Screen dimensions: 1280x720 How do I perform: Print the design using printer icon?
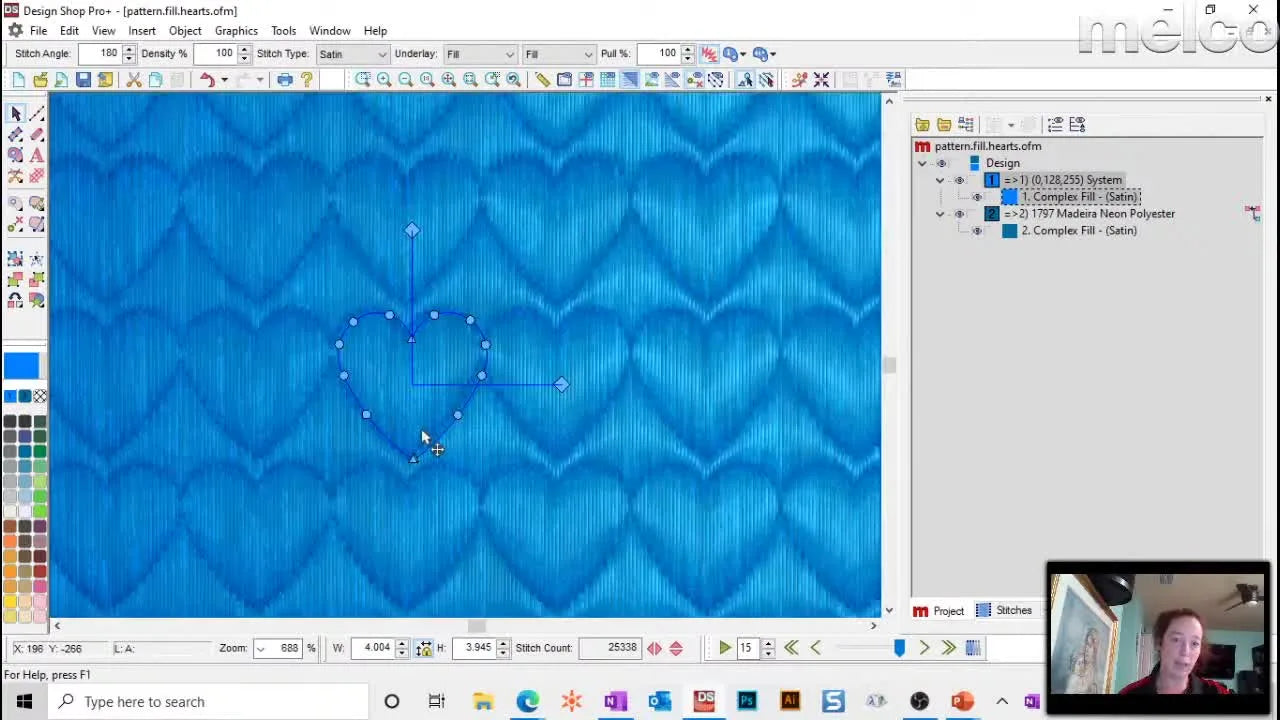click(x=285, y=80)
